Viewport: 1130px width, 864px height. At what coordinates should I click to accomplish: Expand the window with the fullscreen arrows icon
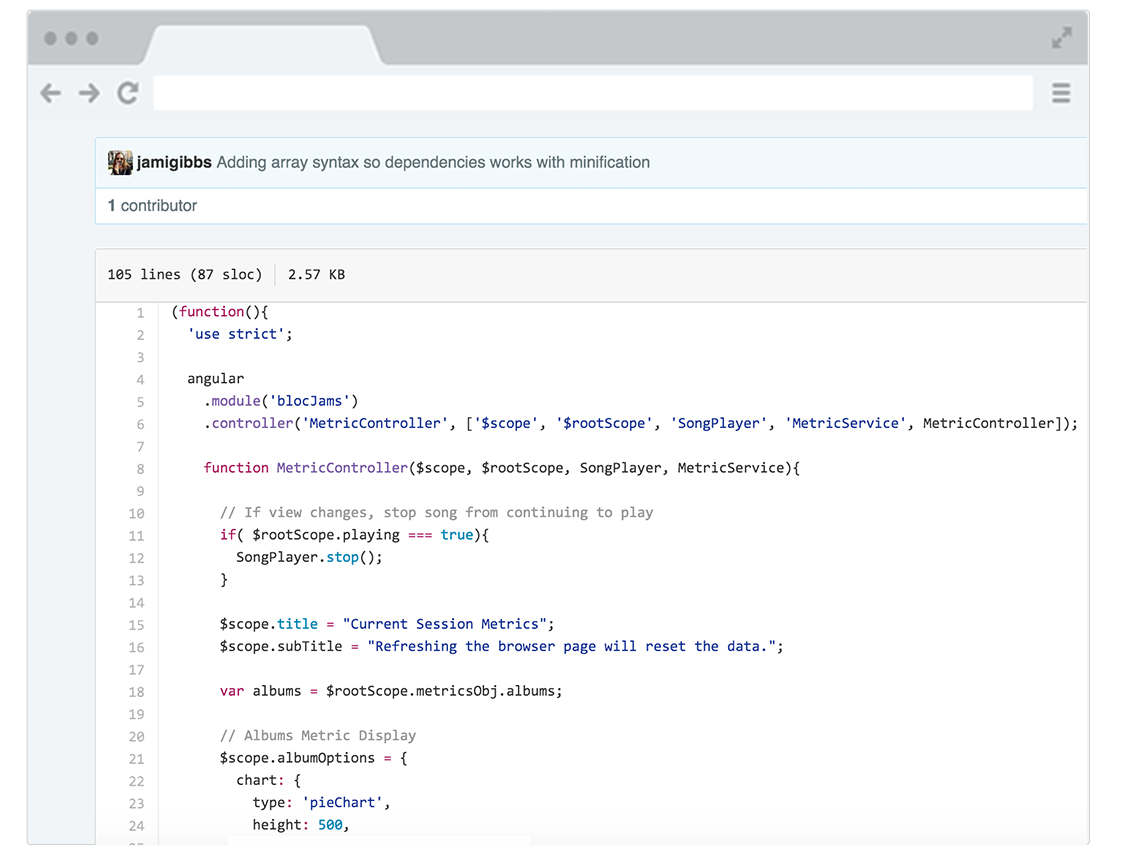point(1061,39)
